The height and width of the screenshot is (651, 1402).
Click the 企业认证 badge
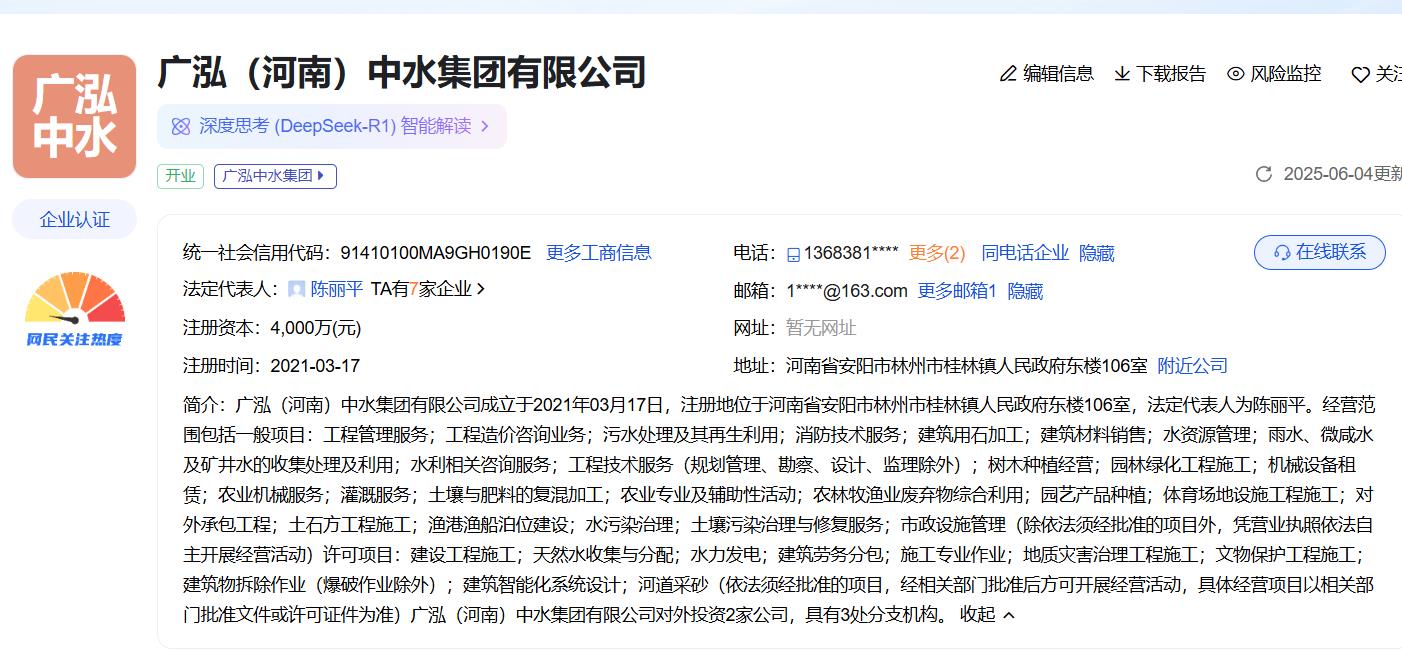(x=74, y=219)
